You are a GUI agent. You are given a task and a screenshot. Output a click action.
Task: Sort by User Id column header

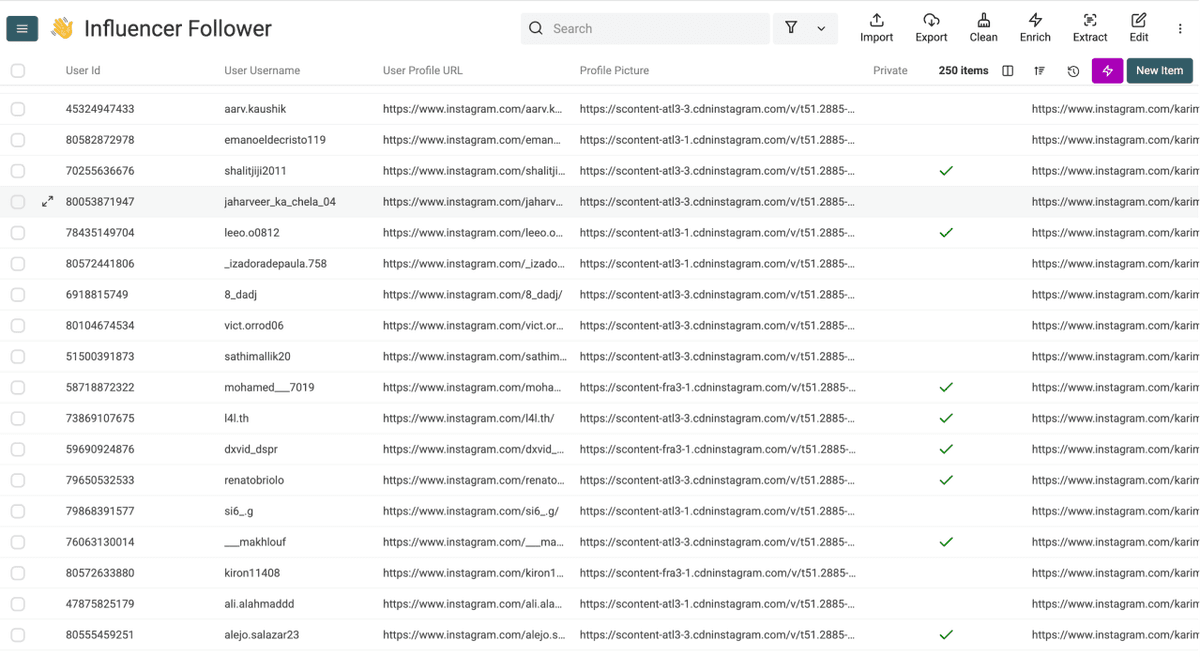click(x=83, y=71)
